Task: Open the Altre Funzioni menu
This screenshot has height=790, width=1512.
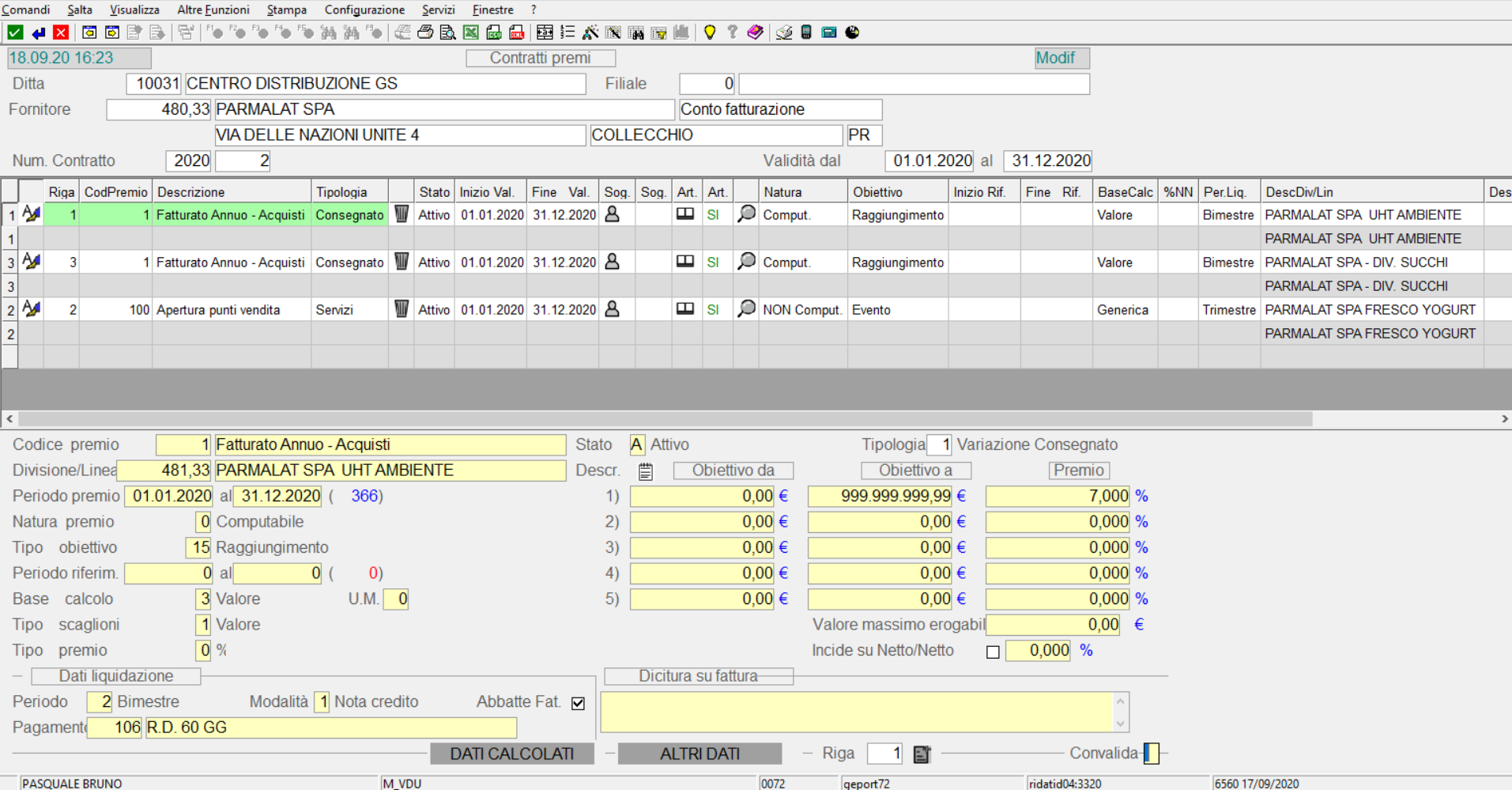Action: tap(213, 9)
